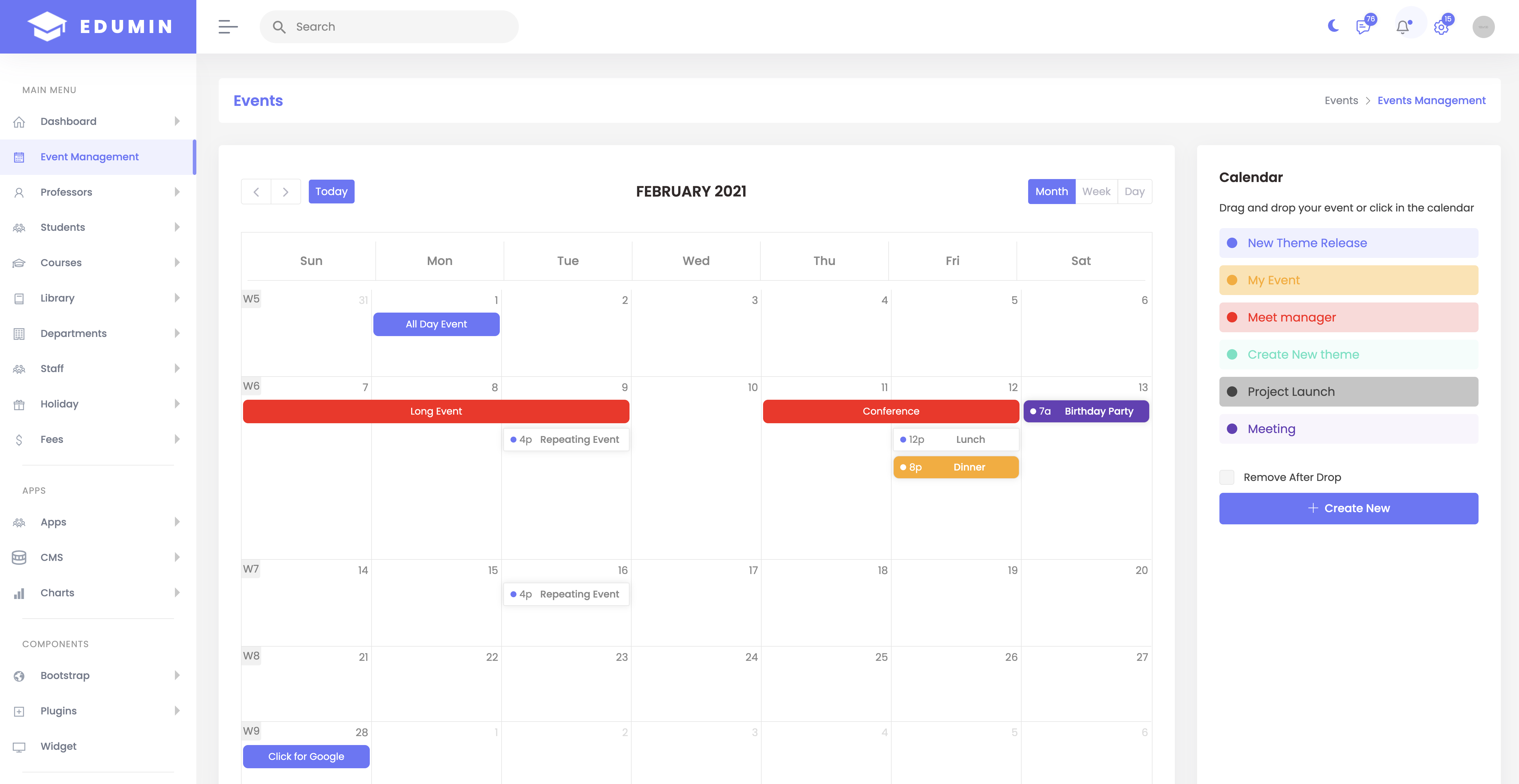
Task: Check the Remove After Drop checkbox
Action: click(1227, 477)
